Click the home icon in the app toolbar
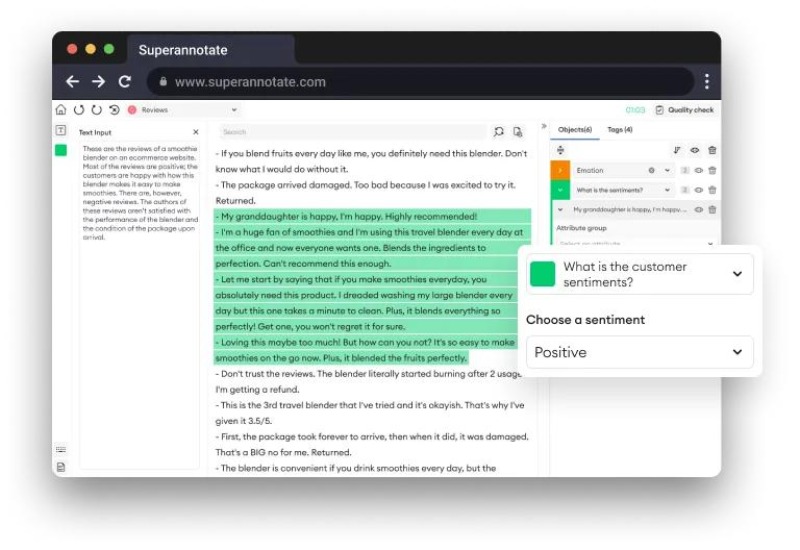The image size is (800, 550). click(61, 110)
